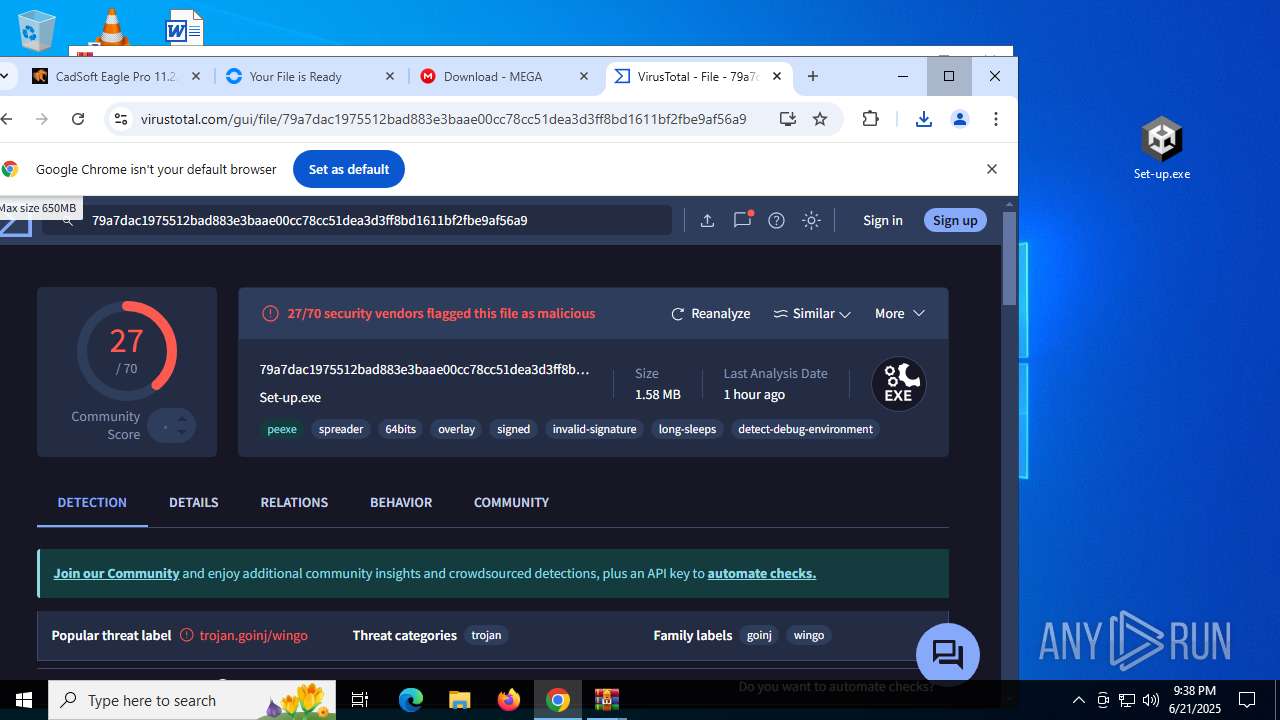Open VirusTotal notifications chat icon
This screenshot has height=720, width=1280.
[x=742, y=220]
